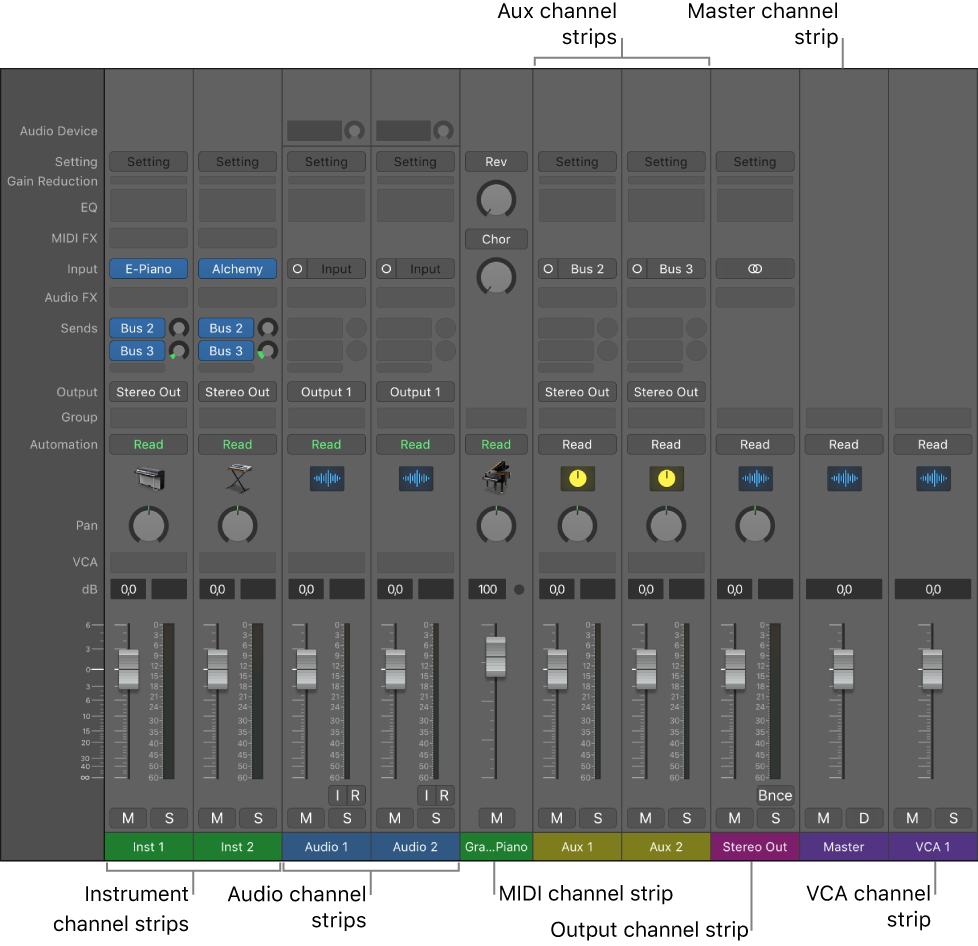Click the waveform icon on the VCA 1 strip
This screenshot has width=978, height=946.
(x=933, y=478)
